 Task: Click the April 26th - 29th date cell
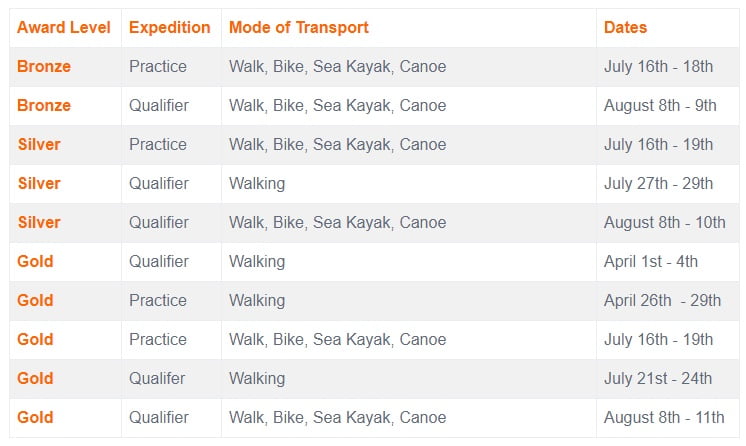coord(662,301)
